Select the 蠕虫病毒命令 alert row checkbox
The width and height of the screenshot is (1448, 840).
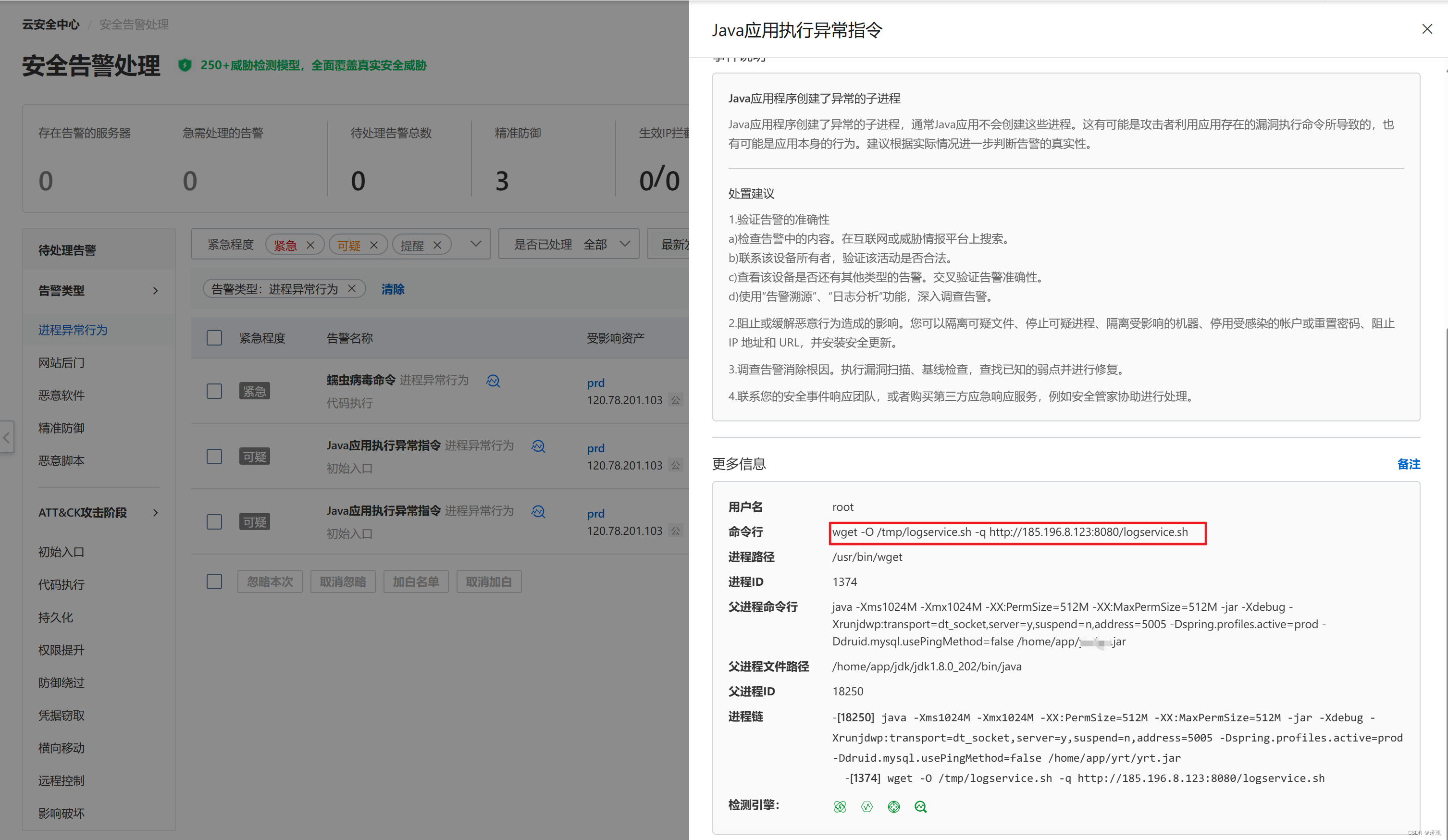coord(214,391)
